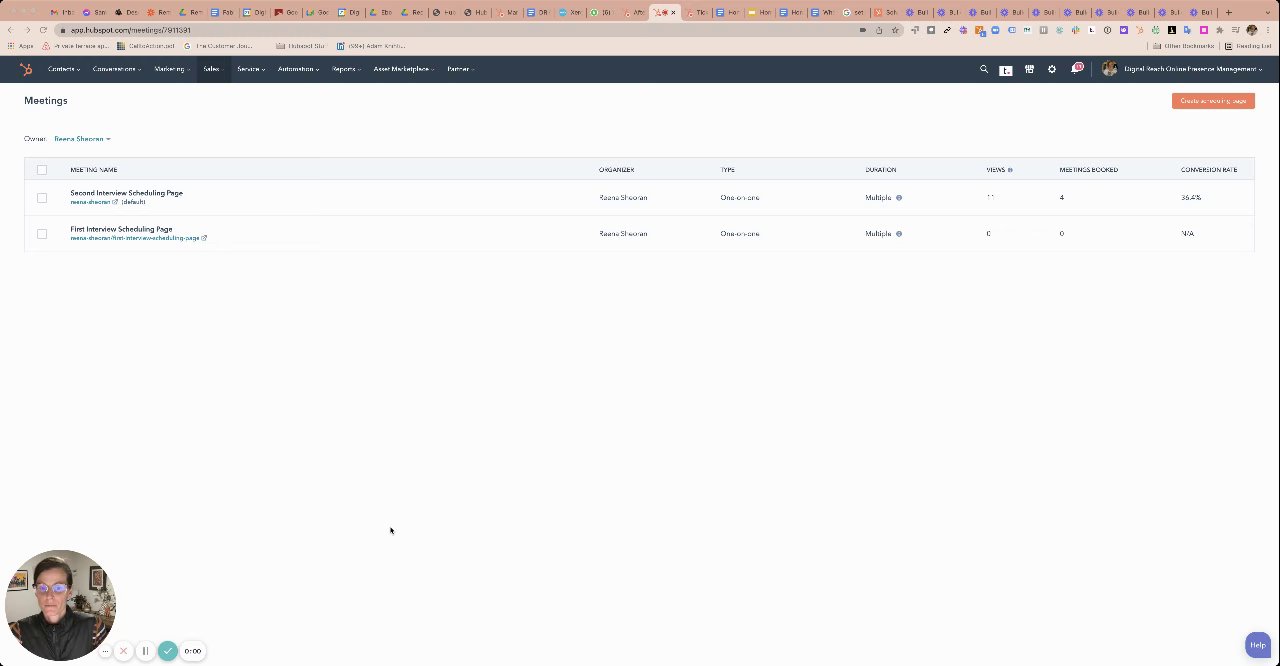Expand the Conversations navigation menu
Image resolution: width=1280 pixels, height=666 pixels.
pos(116,69)
